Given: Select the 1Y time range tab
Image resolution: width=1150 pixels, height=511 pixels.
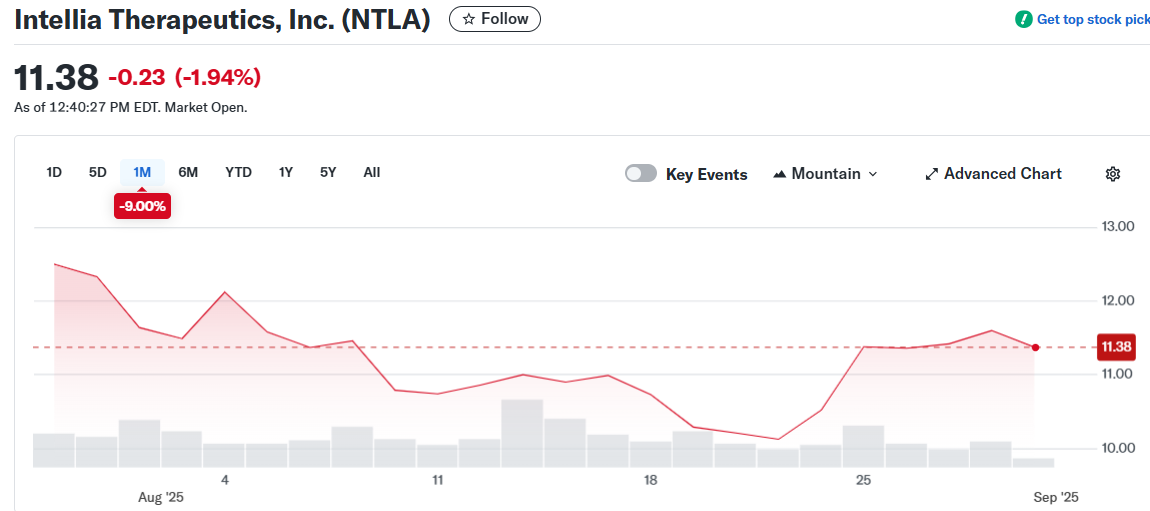Looking at the screenshot, I should click(286, 172).
